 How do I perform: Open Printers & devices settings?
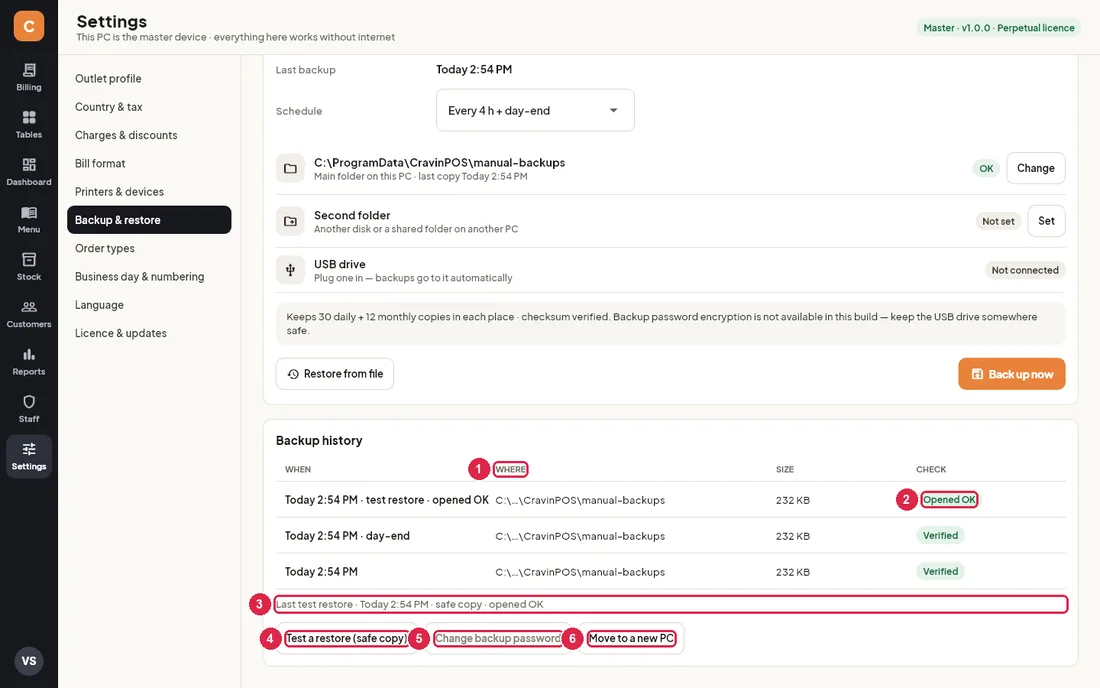[149, 191]
